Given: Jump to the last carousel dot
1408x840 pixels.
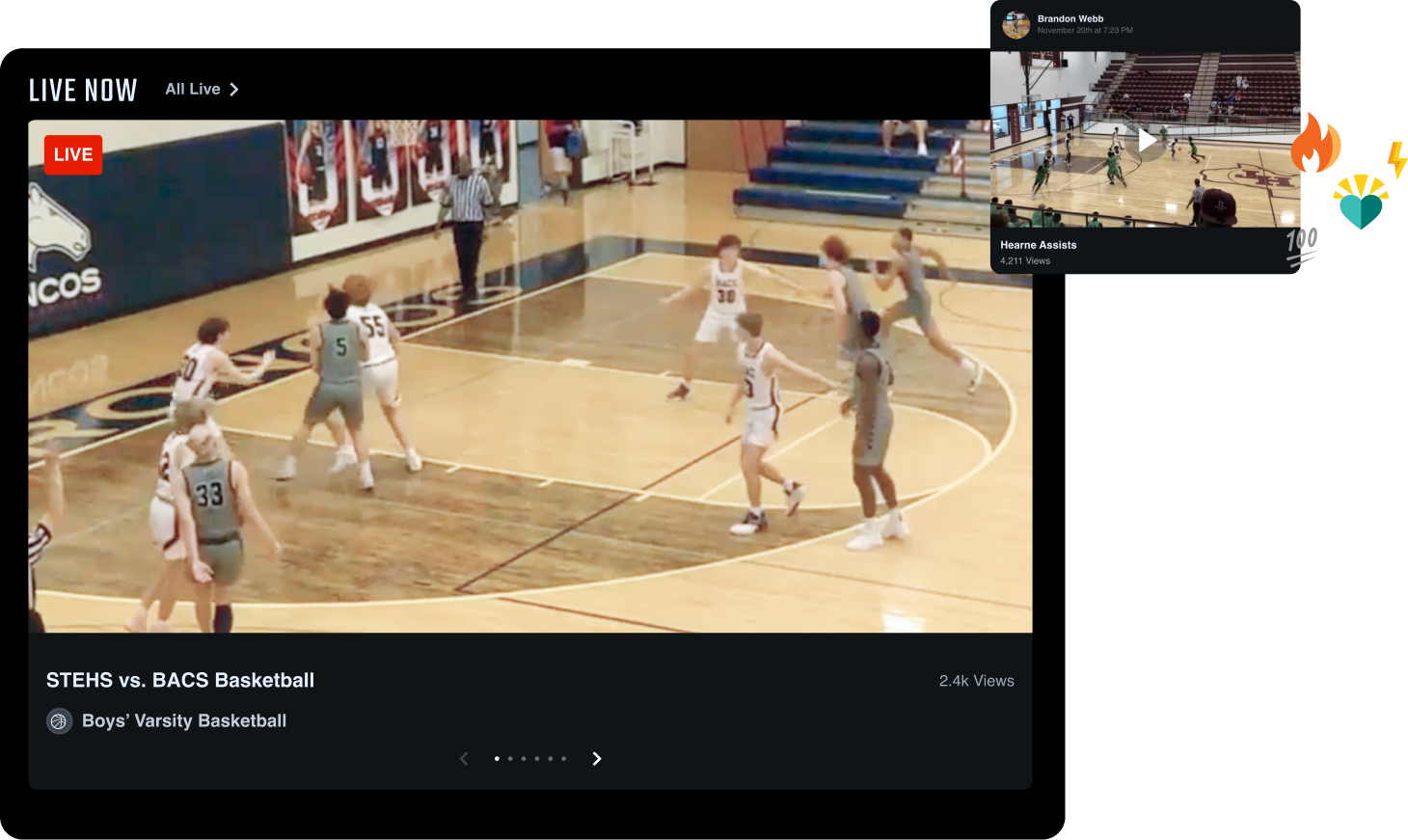Looking at the screenshot, I should point(564,759).
